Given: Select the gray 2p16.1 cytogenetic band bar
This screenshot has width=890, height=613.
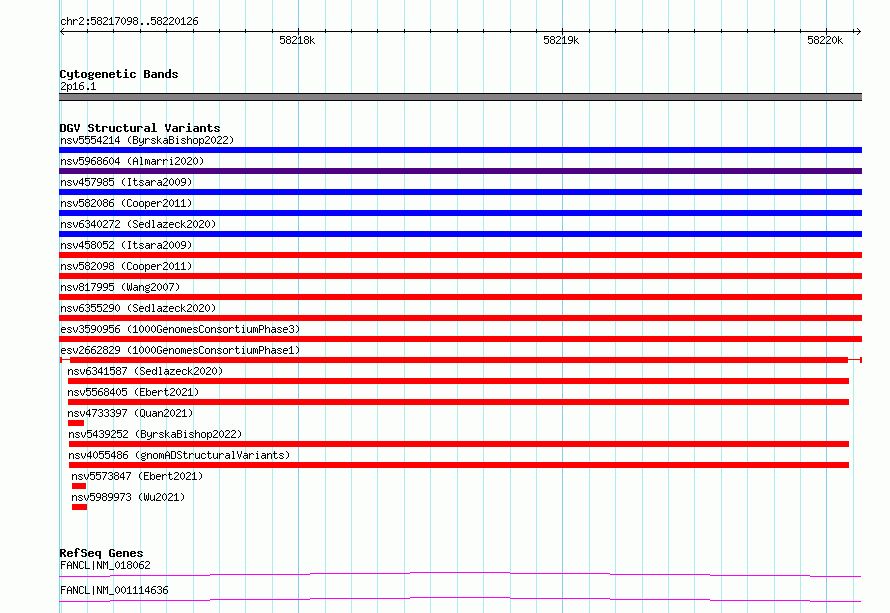Looking at the screenshot, I should click(x=460, y=97).
